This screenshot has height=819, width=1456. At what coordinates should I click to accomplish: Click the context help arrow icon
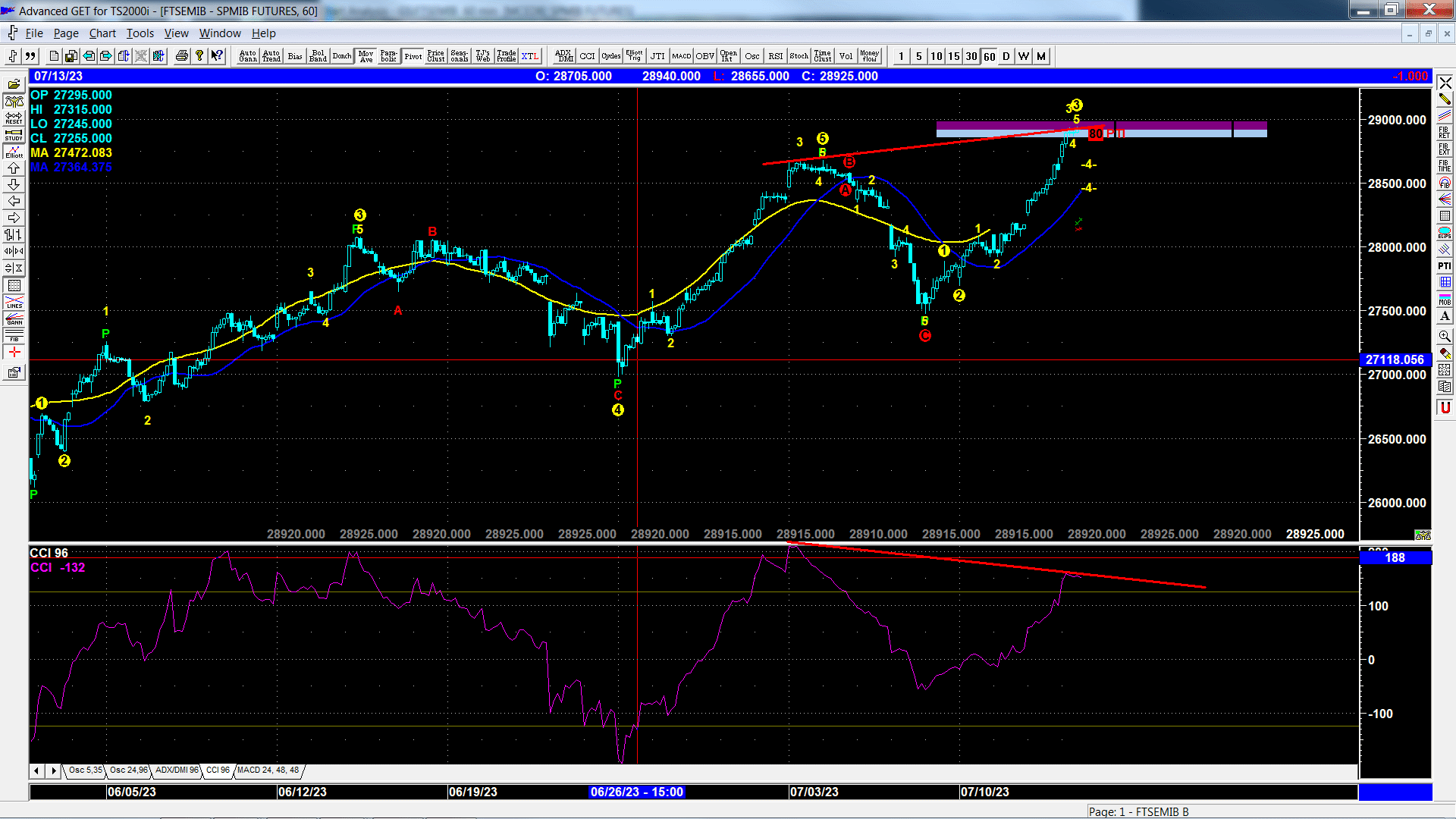point(217,56)
